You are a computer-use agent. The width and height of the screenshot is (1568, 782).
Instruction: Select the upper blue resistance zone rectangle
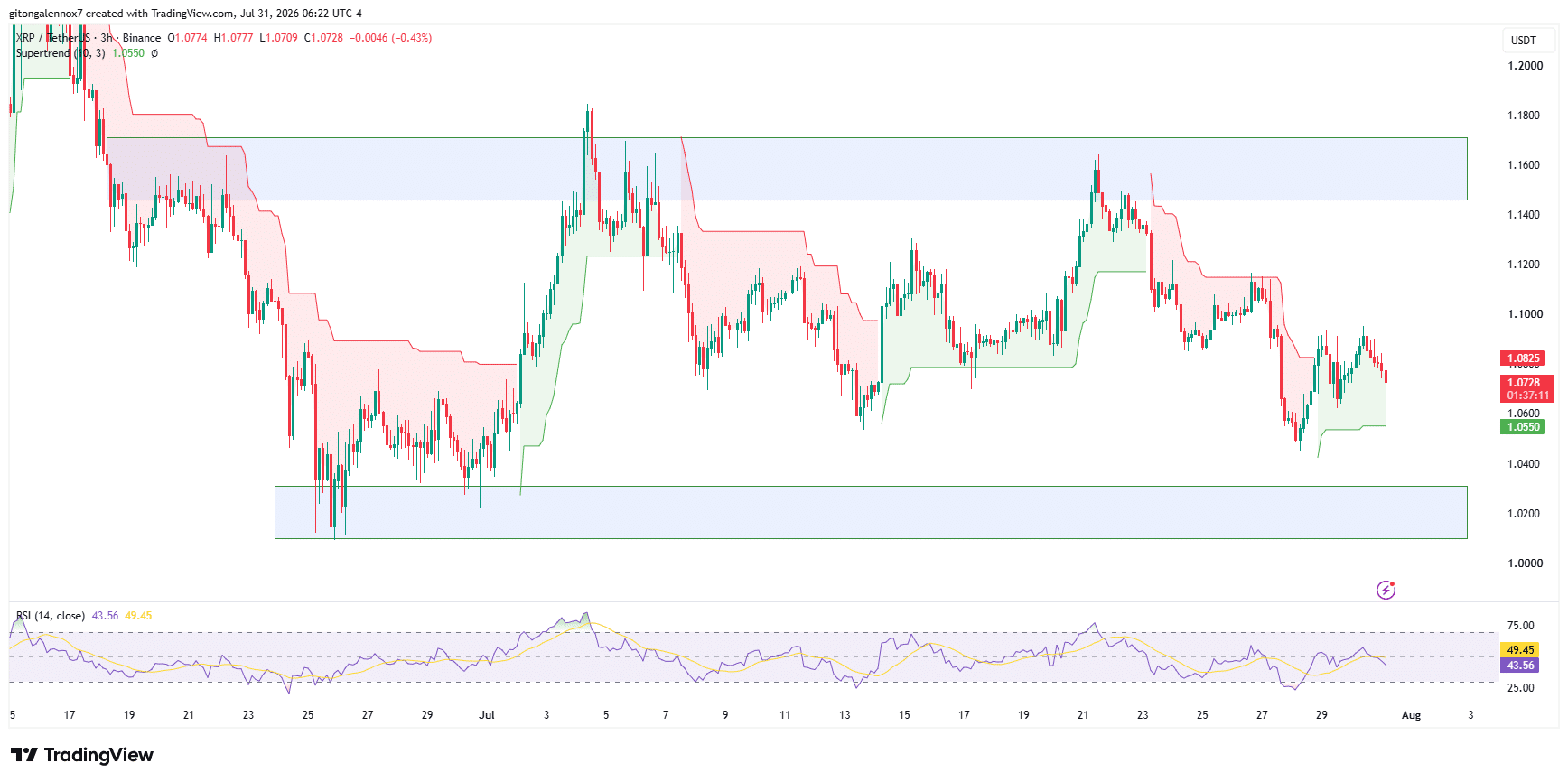787,169
